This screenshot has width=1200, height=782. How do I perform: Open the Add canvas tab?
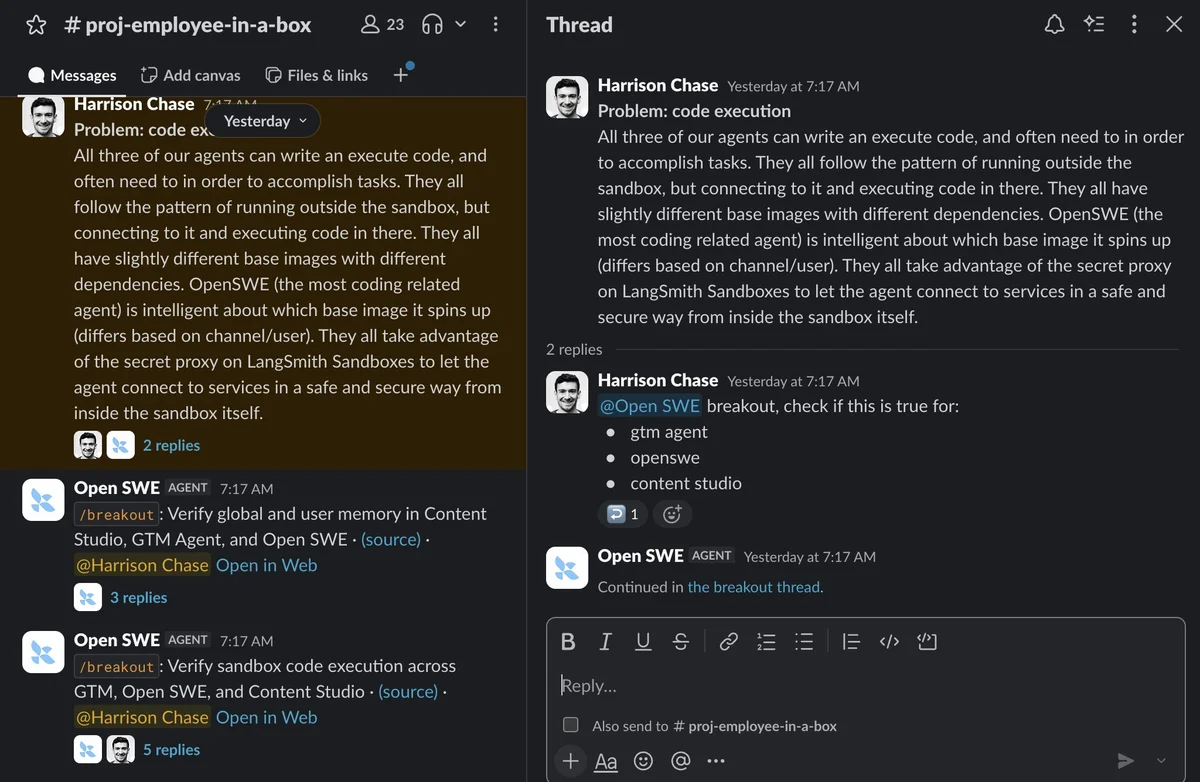pos(190,75)
